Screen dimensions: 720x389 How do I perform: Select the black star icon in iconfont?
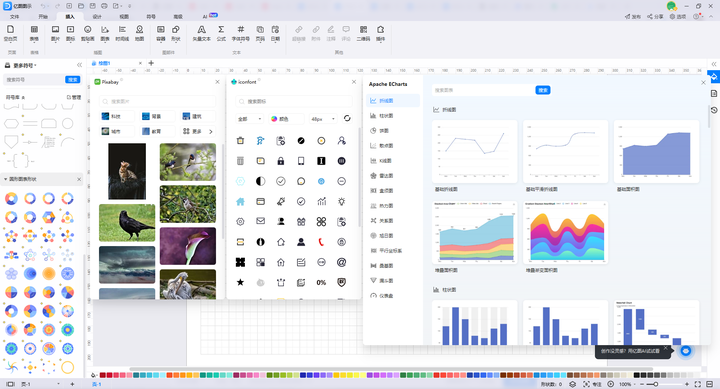tap(240, 282)
